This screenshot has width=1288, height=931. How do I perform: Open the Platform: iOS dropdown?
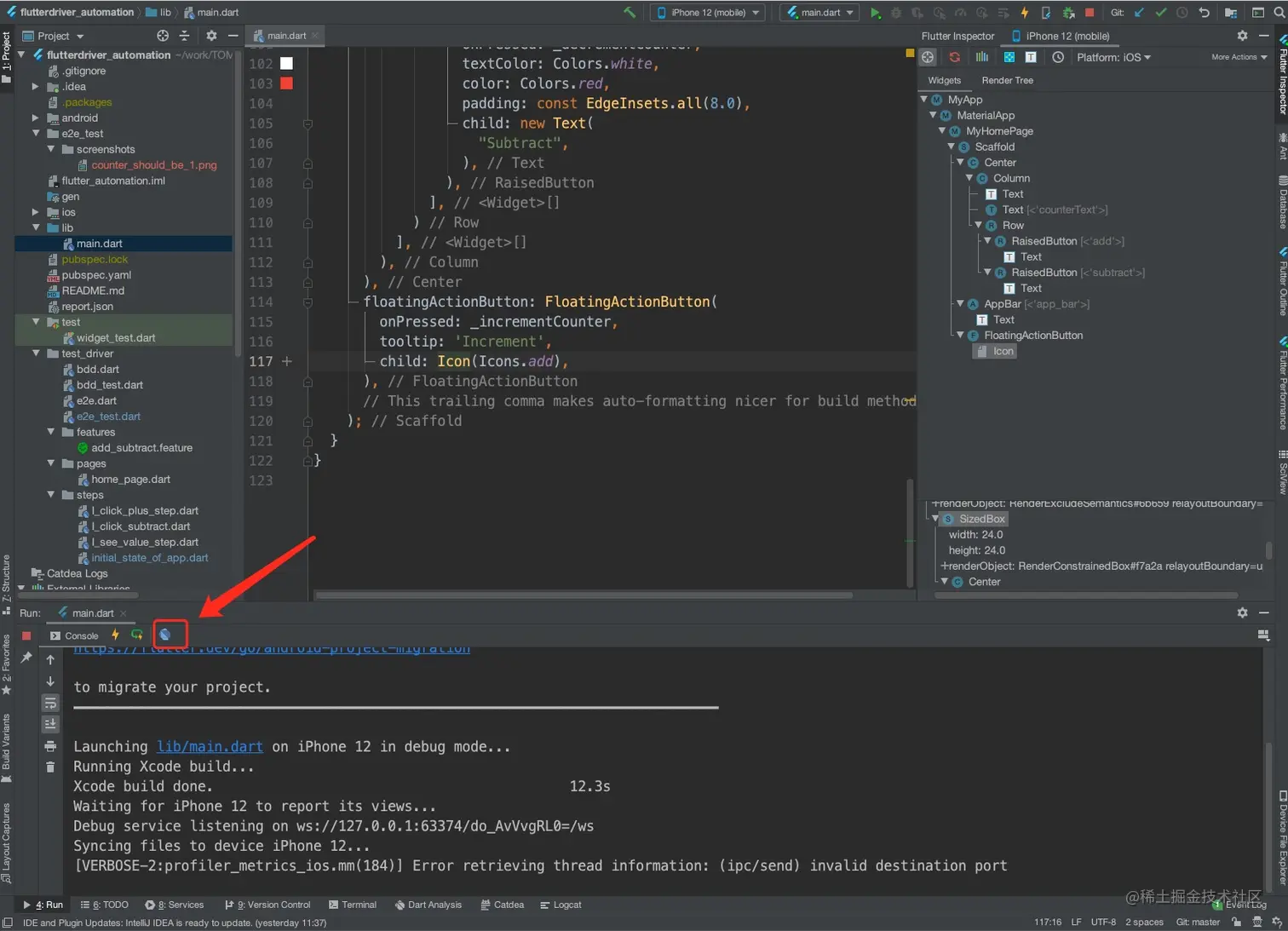1113,57
